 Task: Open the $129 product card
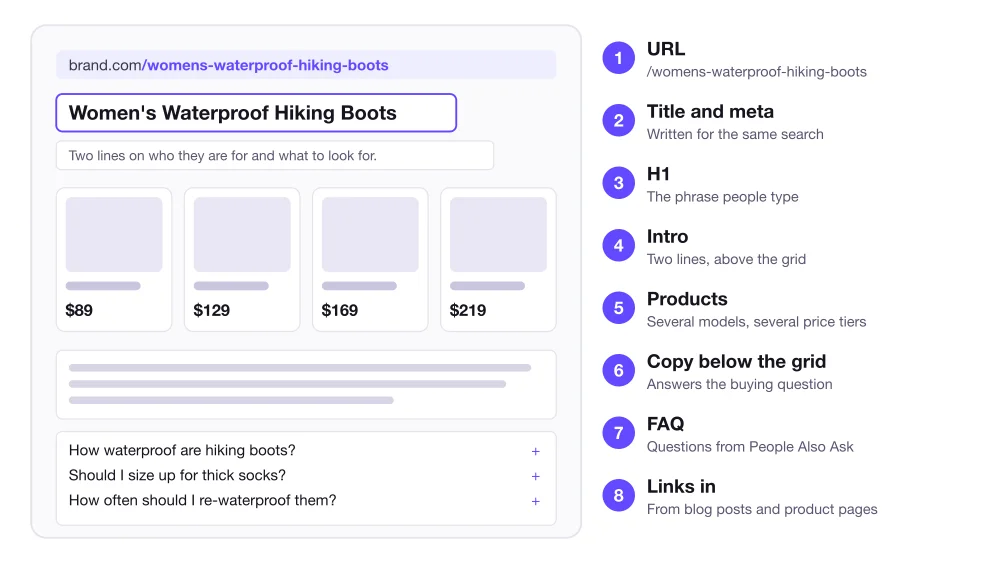[x=242, y=260]
